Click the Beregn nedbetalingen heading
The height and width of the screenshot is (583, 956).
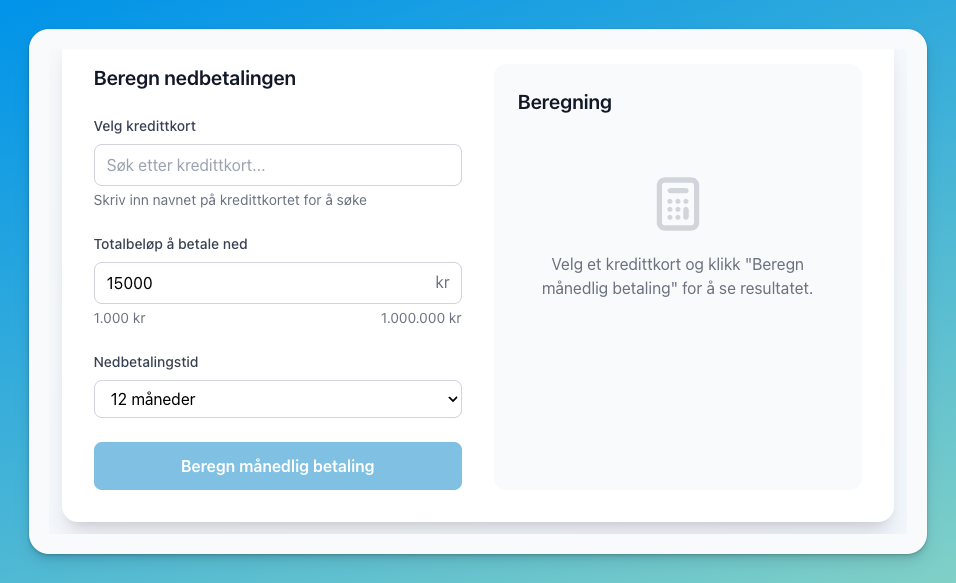coord(194,78)
